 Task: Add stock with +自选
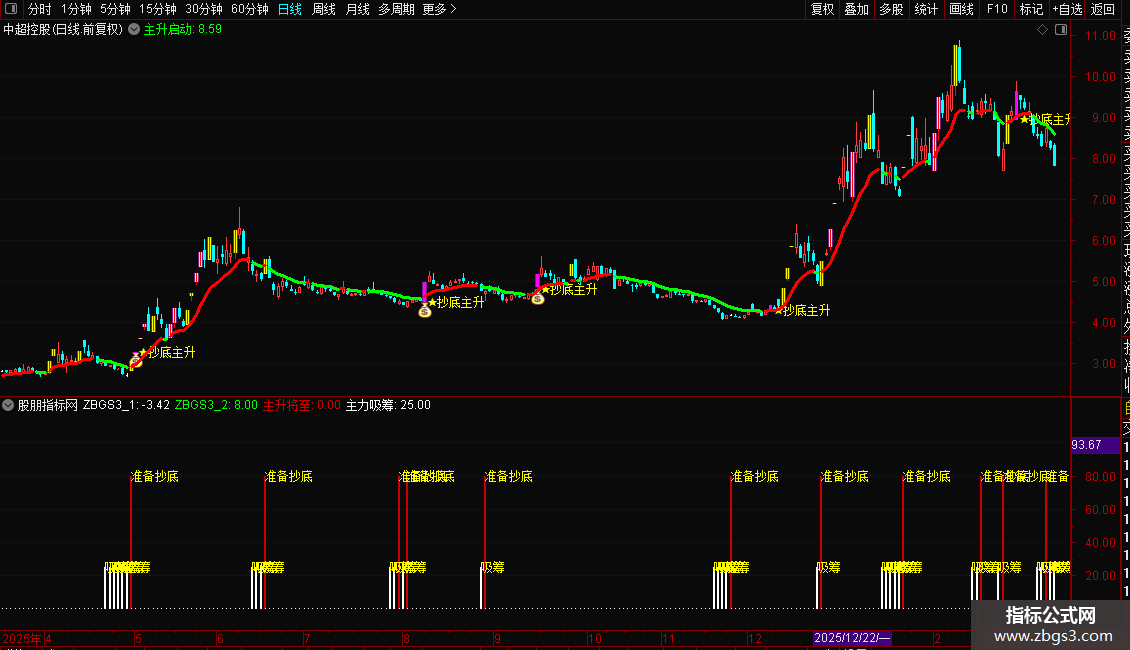point(1067,9)
